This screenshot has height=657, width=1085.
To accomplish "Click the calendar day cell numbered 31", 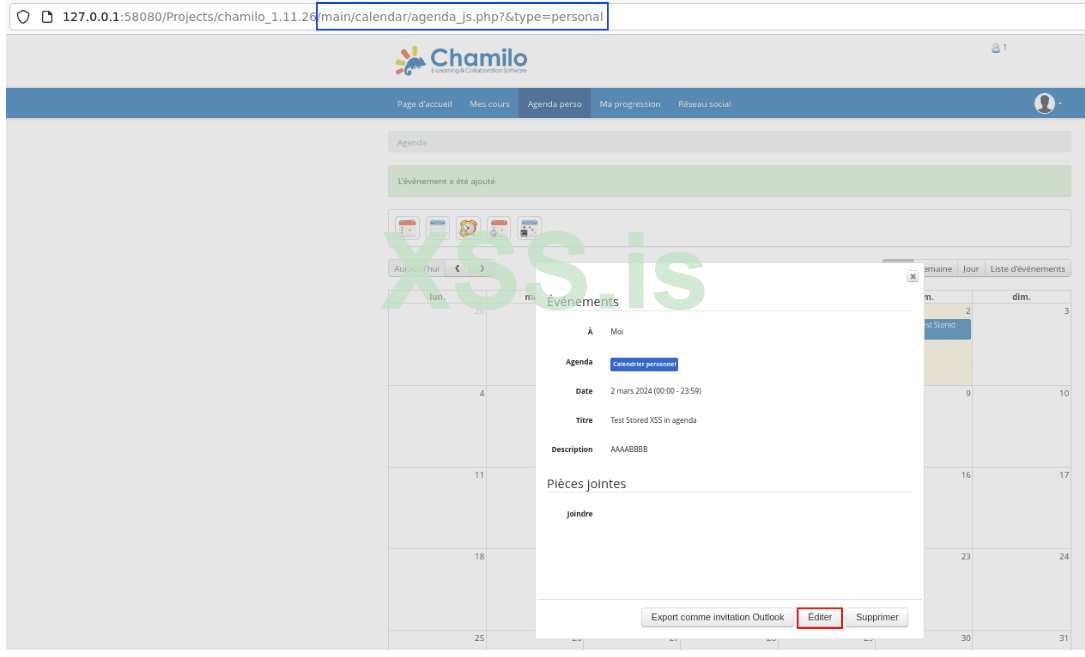I will (x=1021, y=640).
